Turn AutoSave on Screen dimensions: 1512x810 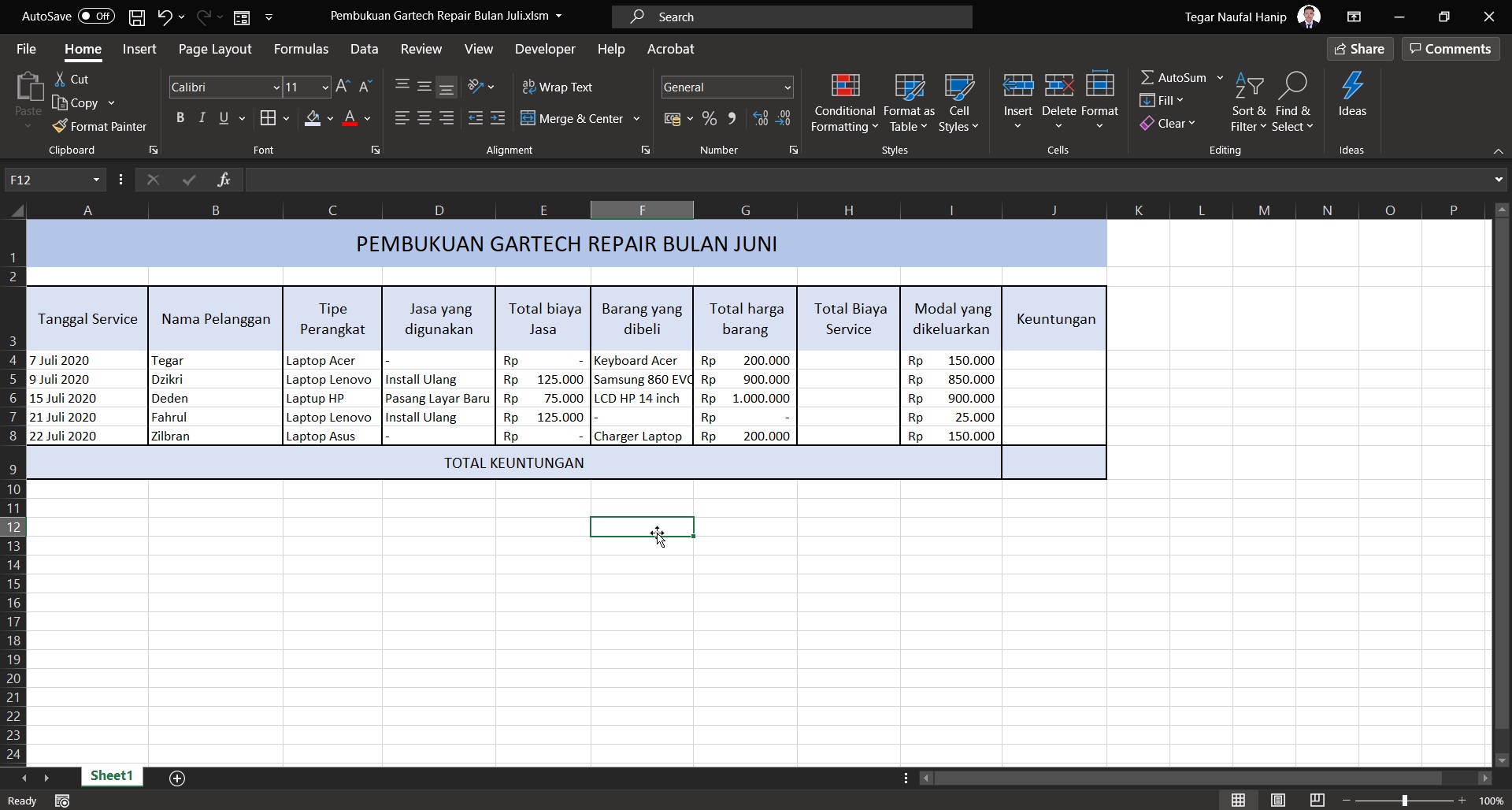coord(95,16)
